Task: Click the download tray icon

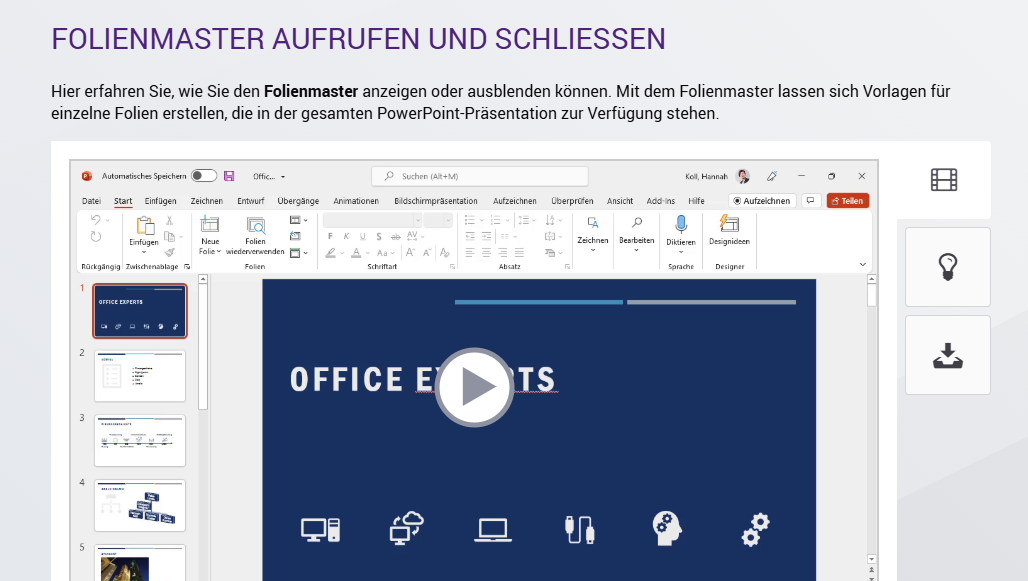Action: click(x=947, y=355)
